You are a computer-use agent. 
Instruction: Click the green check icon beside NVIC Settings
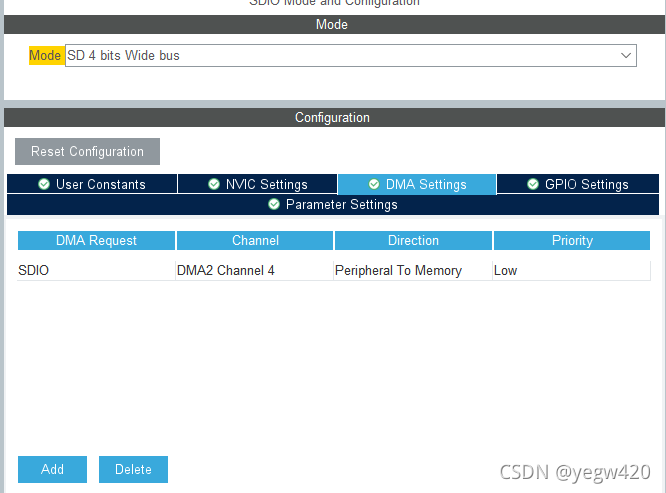[x=214, y=184]
